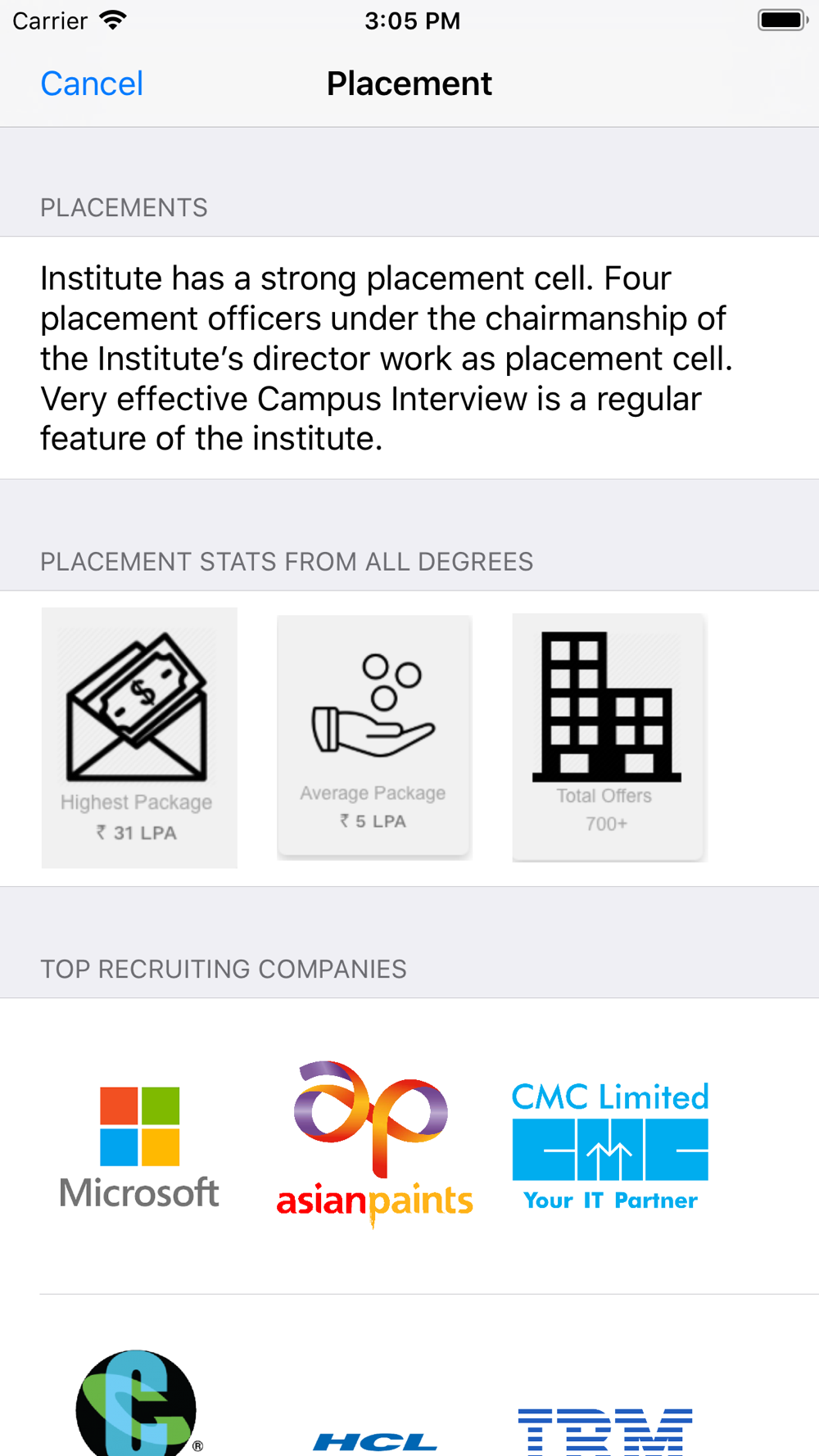819x1456 pixels.
Task: Tap the Asian Paints logo
Action: (x=374, y=1143)
